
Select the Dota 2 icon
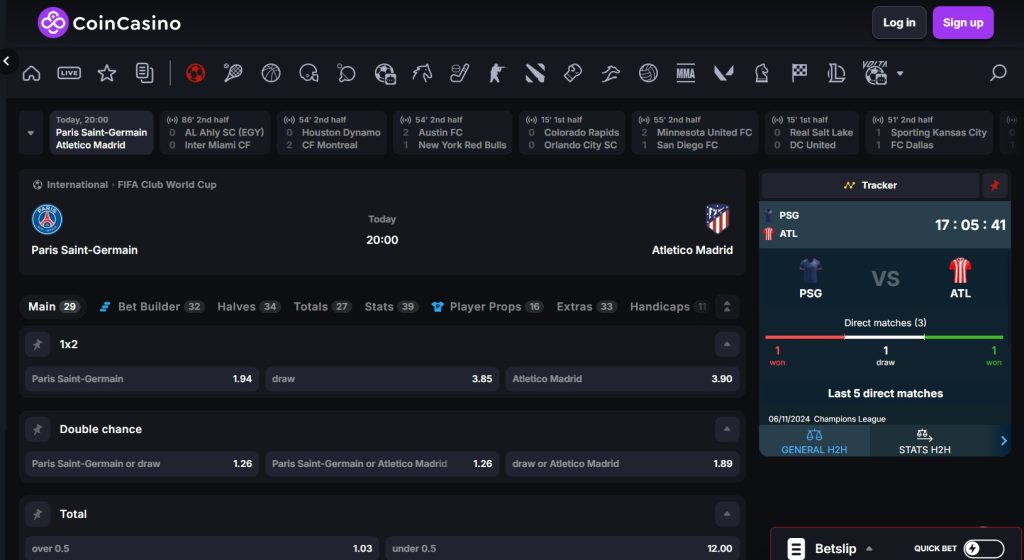[535, 73]
